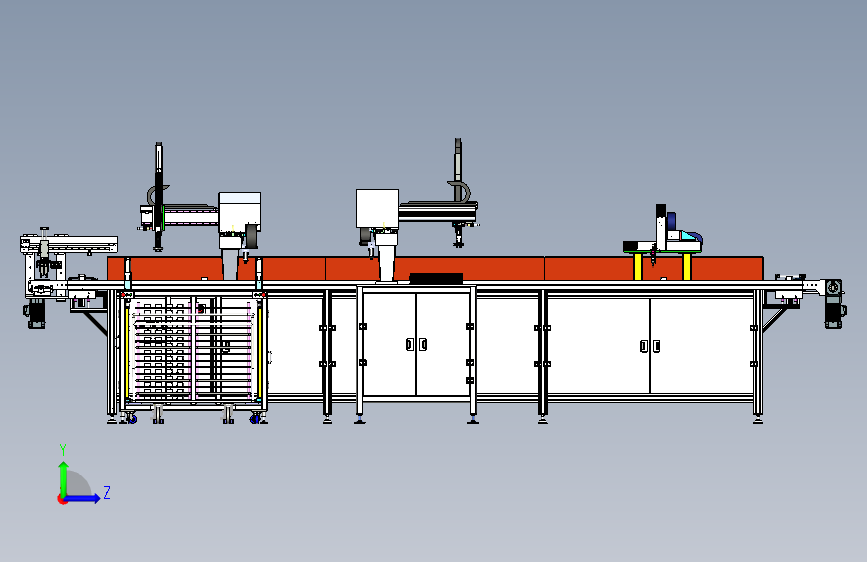Select the left yellow support leg of the right robot
867x562 pixels.
point(638,267)
